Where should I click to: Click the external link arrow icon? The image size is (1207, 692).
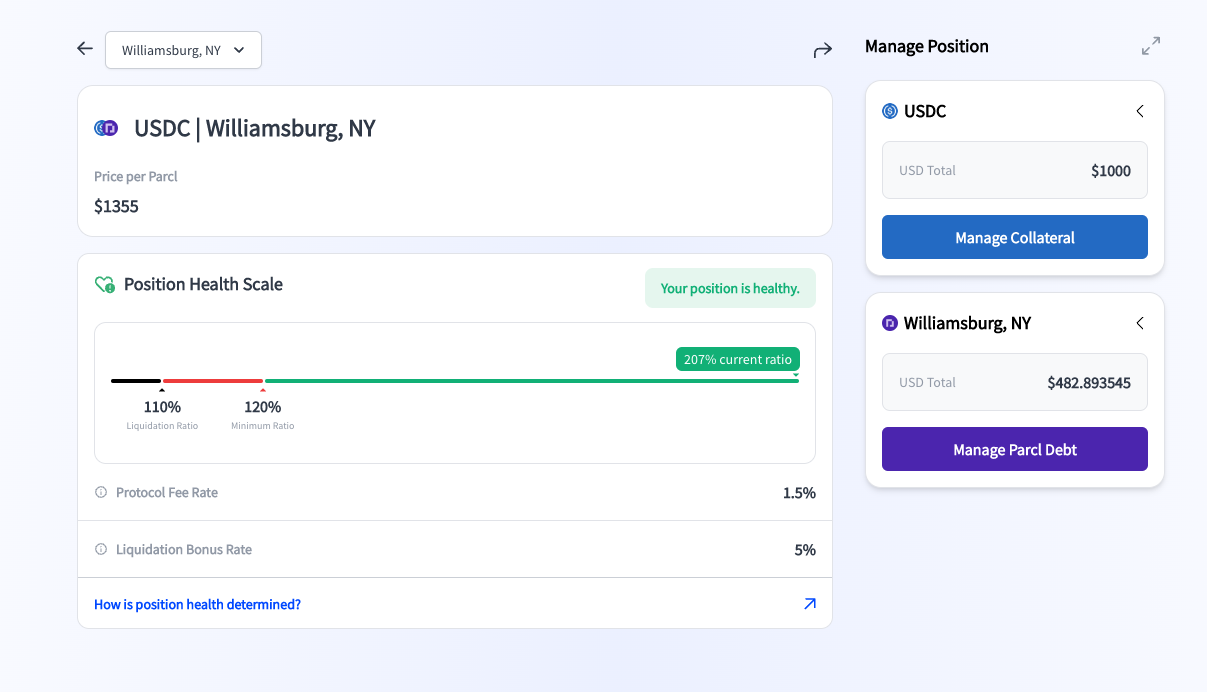coord(809,604)
